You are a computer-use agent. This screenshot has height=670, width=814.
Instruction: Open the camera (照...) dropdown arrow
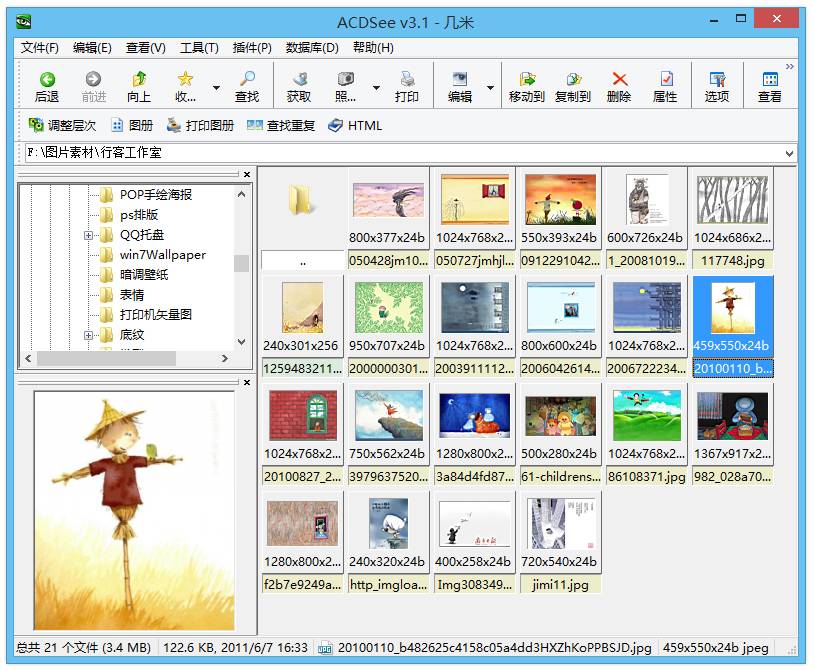click(376, 88)
